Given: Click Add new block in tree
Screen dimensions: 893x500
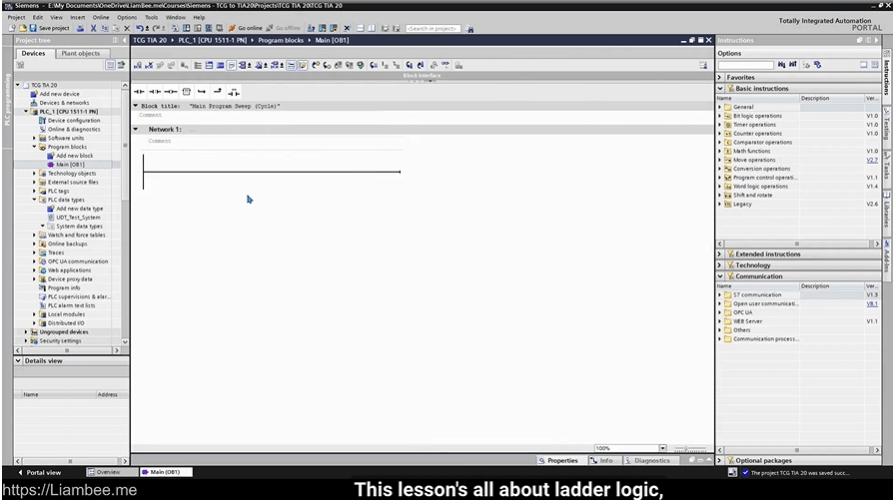Looking at the screenshot, I should (74, 155).
